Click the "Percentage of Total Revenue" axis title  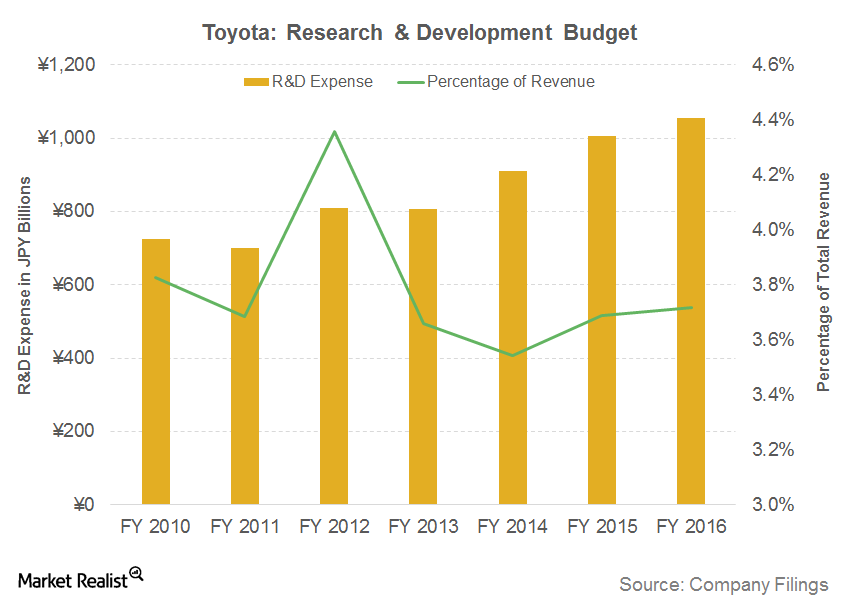823,281
